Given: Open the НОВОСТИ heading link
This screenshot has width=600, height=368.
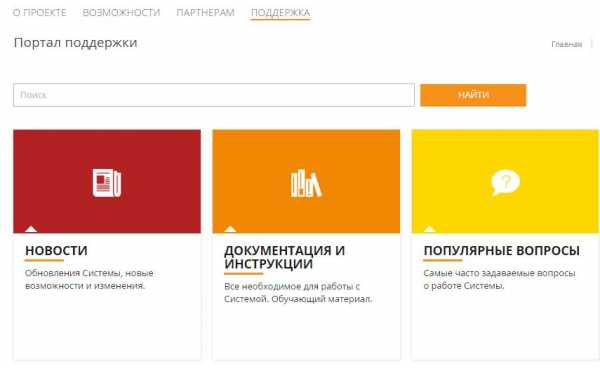Looking at the screenshot, I should [x=56, y=251].
